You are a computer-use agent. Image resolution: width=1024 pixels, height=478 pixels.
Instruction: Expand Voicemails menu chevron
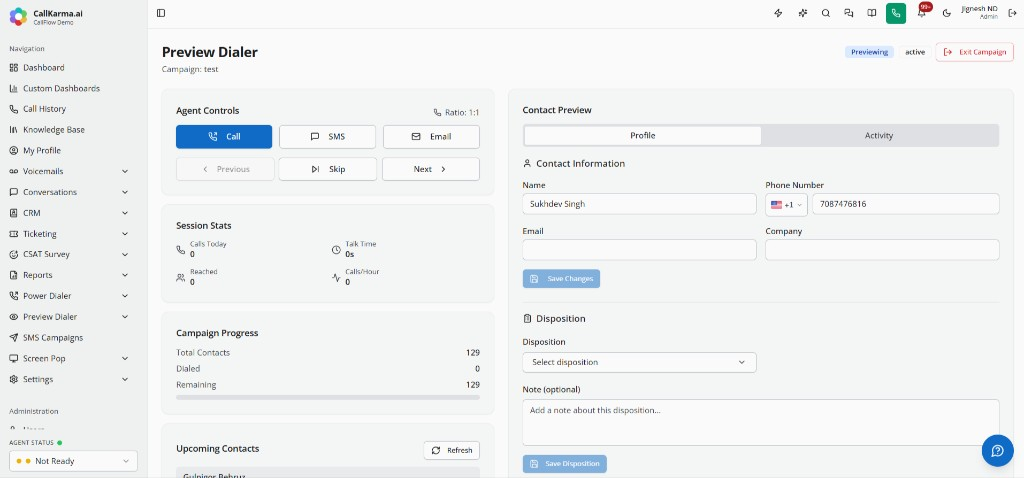pyautogui.click(x=125, y=171)
